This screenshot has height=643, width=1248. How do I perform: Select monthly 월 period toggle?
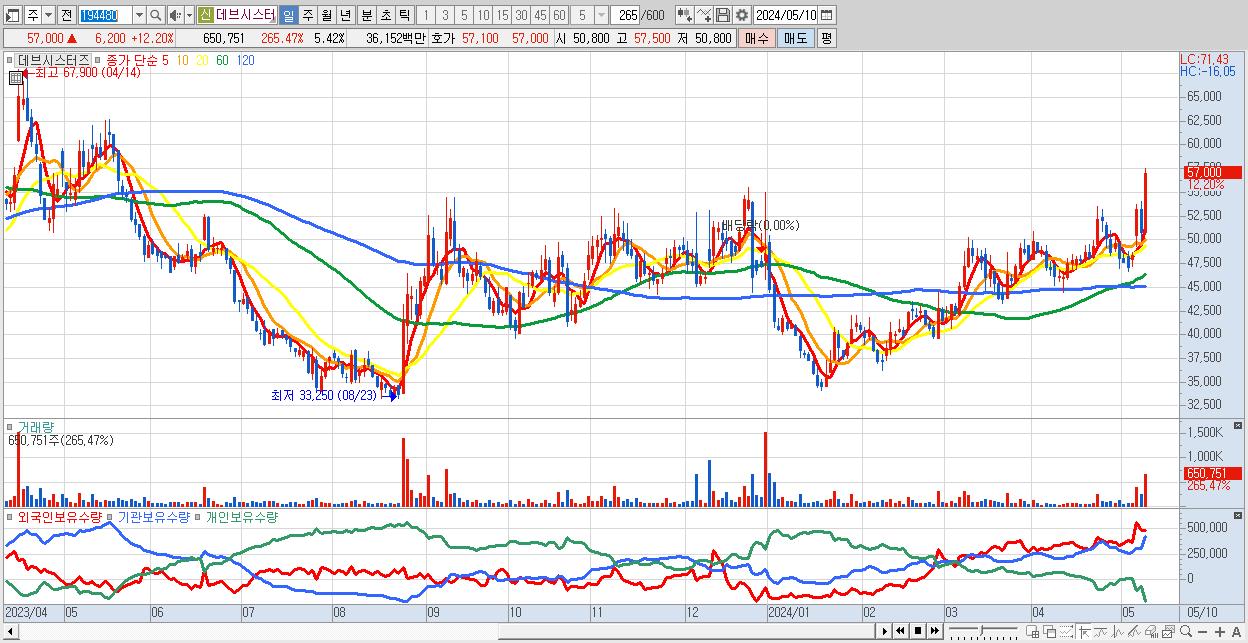[326, 15]
